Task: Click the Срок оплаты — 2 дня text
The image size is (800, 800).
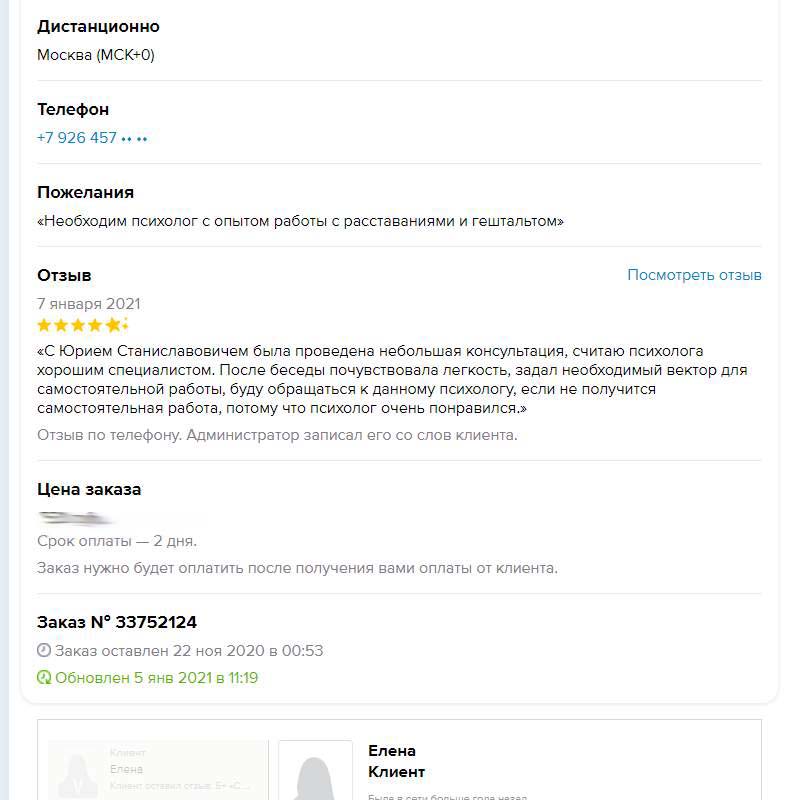Action: tap(117, 541)
